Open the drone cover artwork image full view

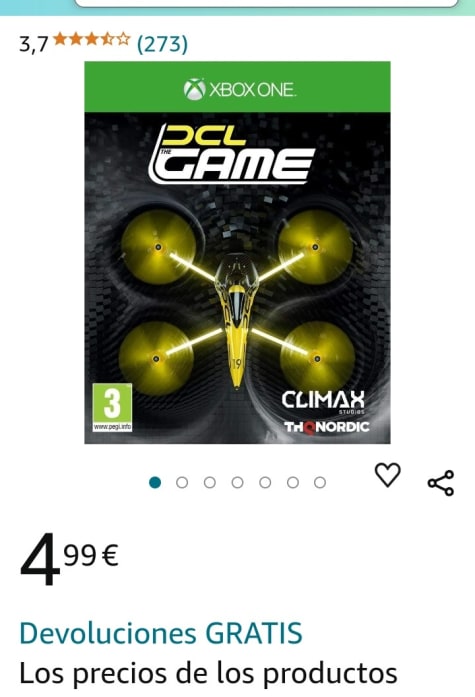237,252
